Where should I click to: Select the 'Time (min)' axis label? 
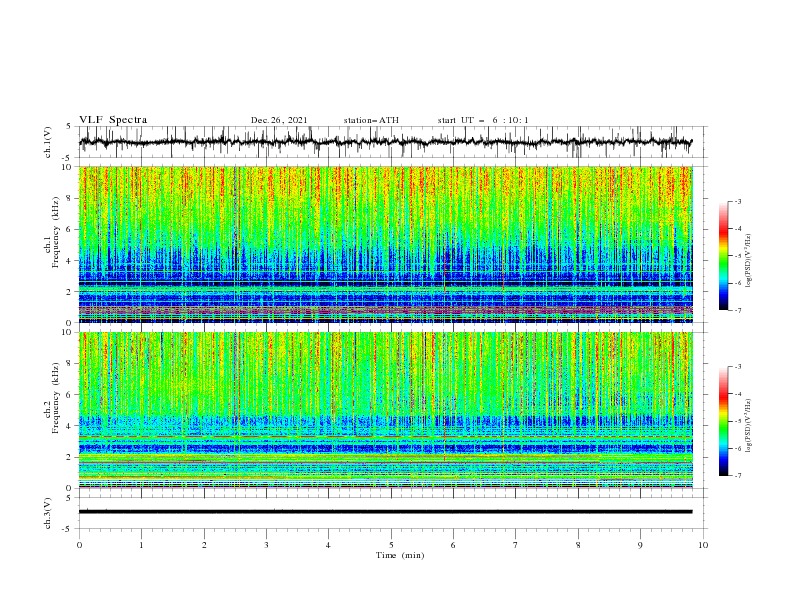tap(400, 555)
